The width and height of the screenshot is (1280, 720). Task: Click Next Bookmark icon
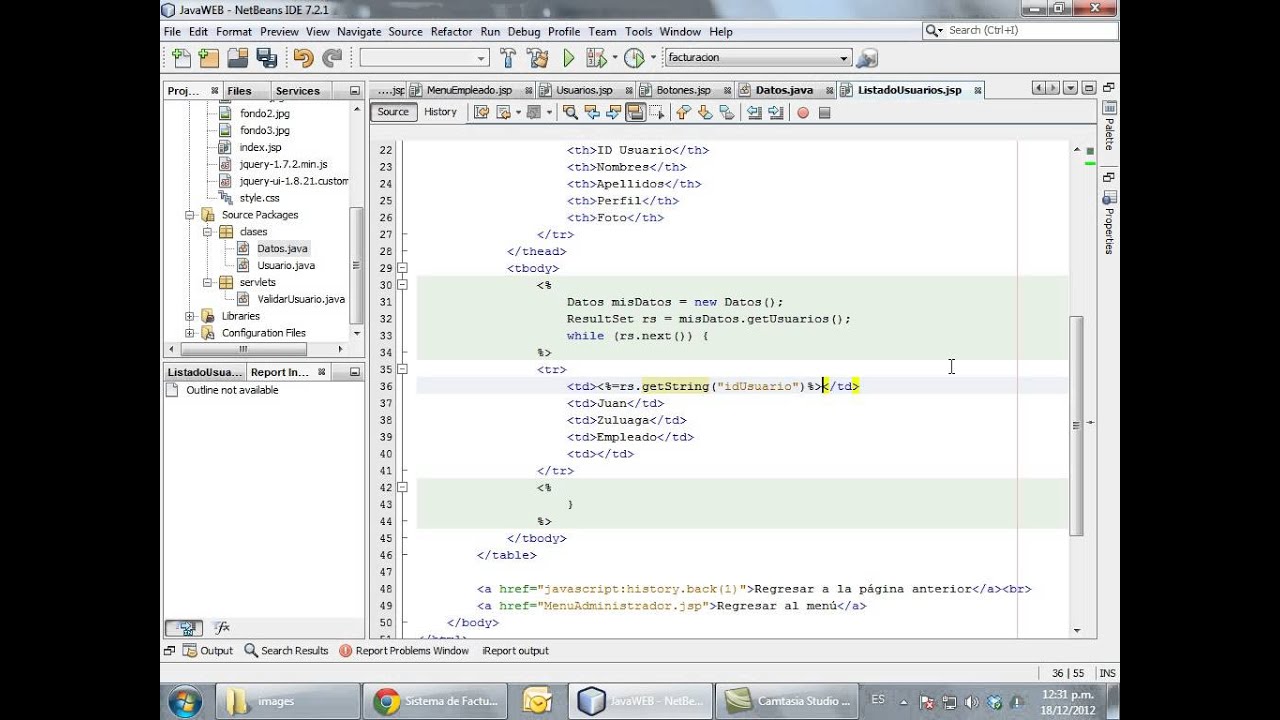tap(705, 113)
